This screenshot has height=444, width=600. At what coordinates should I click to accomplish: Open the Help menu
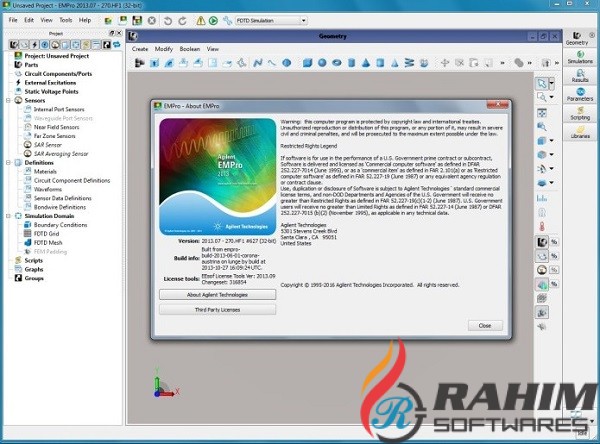pyautogui.click(x=85, y=20)
